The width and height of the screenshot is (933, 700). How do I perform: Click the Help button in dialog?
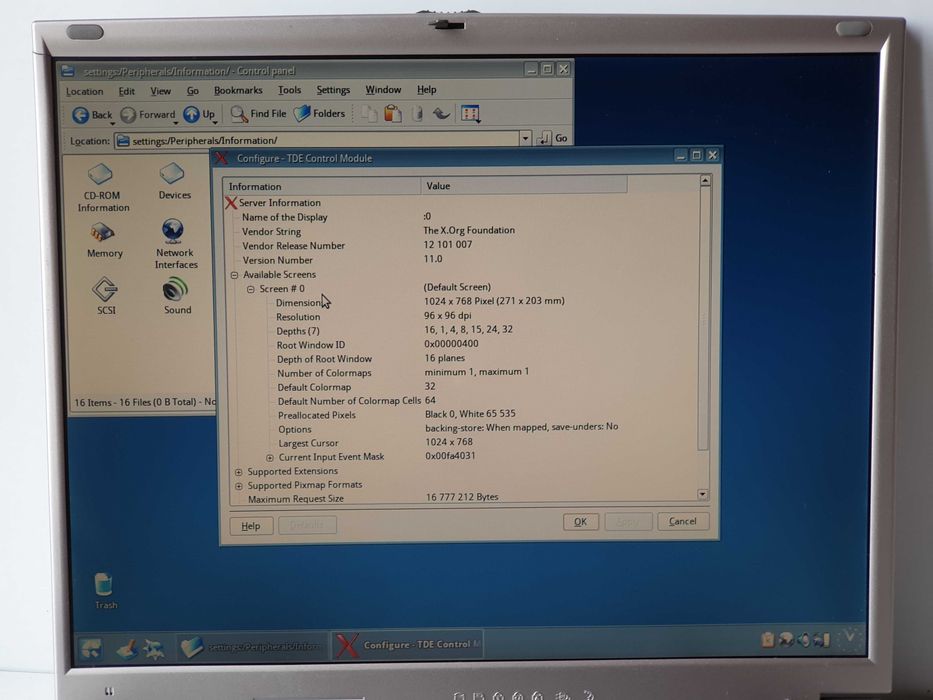(251, 526)
